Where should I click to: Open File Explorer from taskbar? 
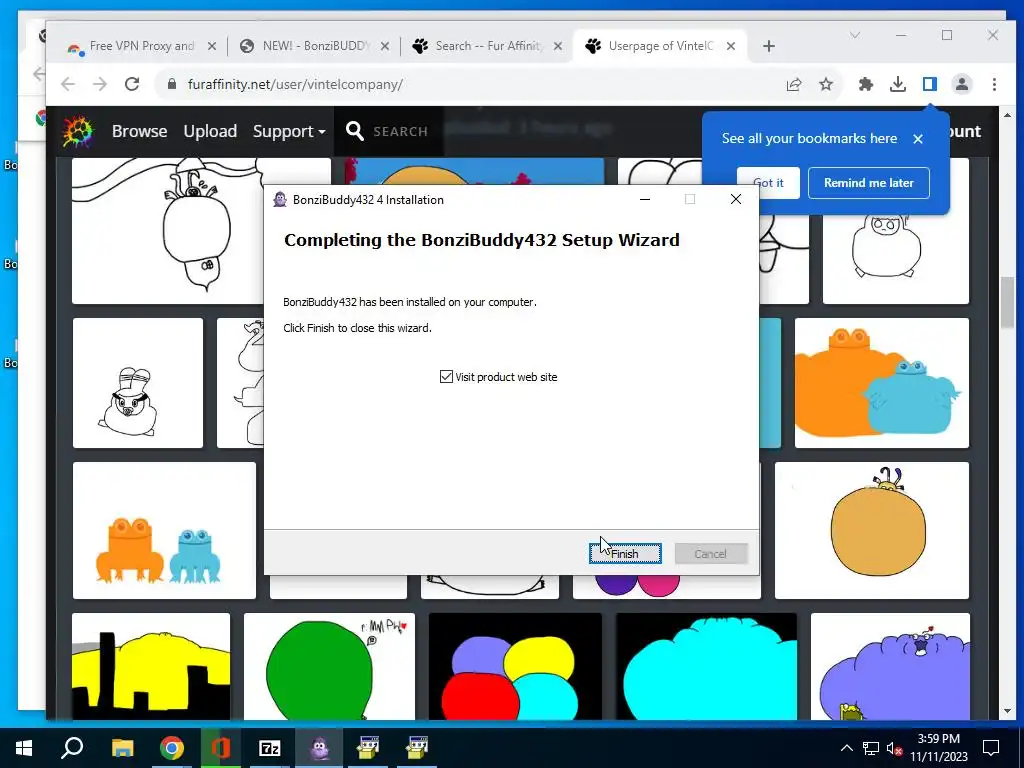pyautogui.click(x=122, y=748)
